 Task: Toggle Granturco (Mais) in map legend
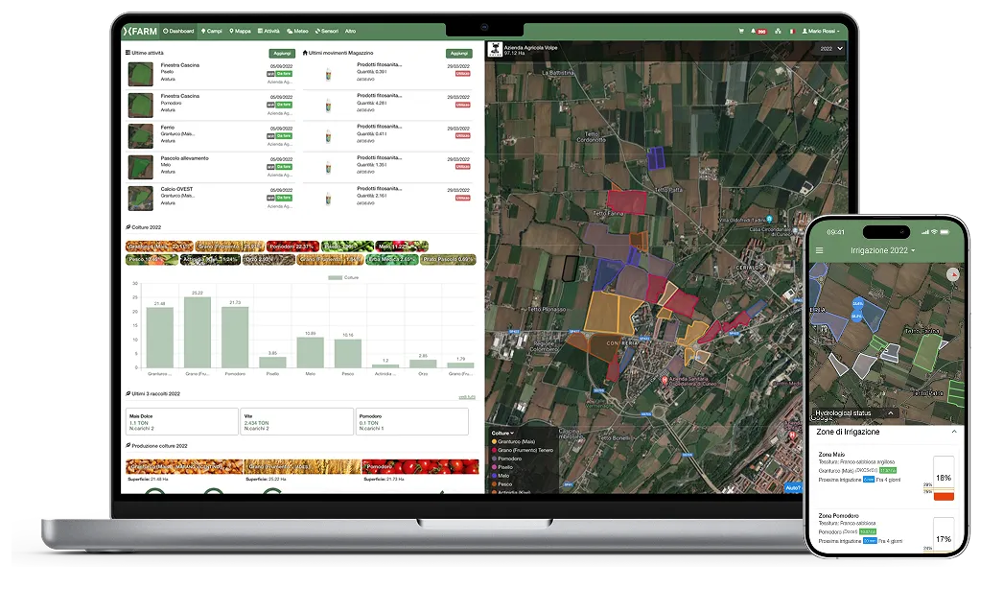(x=520, y=442)
